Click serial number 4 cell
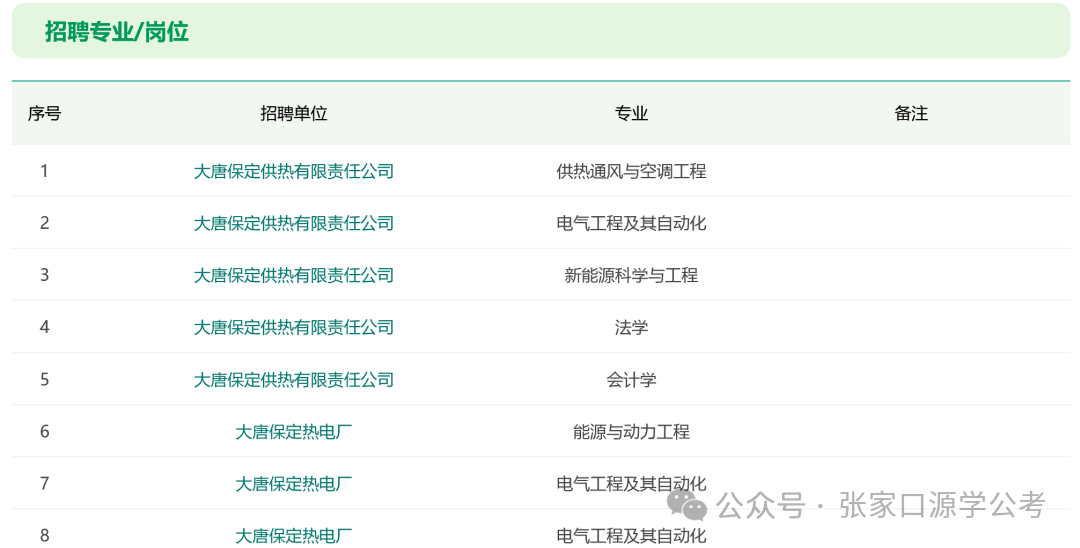Viewport: 1080px width, 548px height. click(x=44, y=327)
